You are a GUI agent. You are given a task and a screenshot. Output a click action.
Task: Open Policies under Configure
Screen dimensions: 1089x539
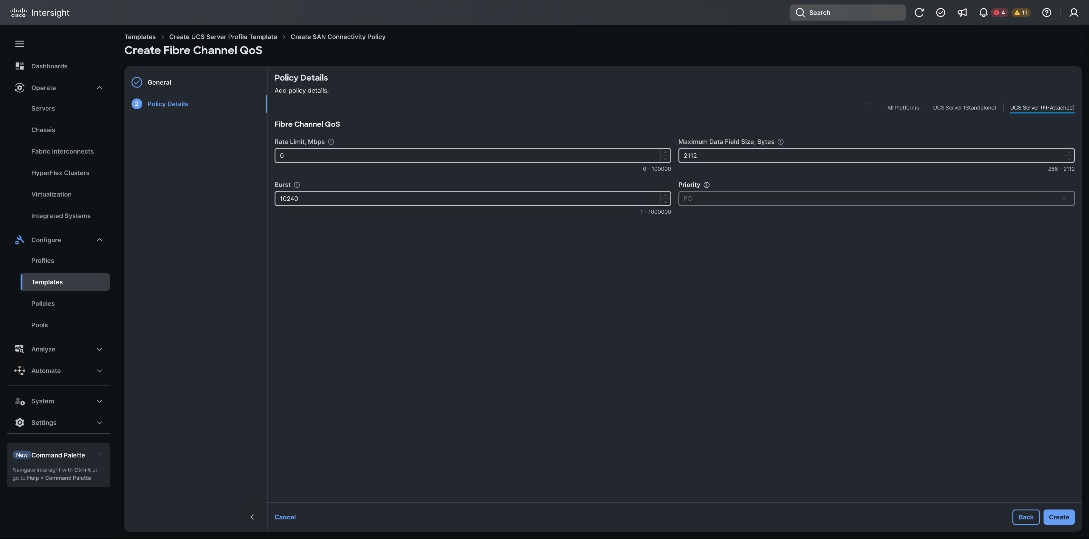coord(43,304)
